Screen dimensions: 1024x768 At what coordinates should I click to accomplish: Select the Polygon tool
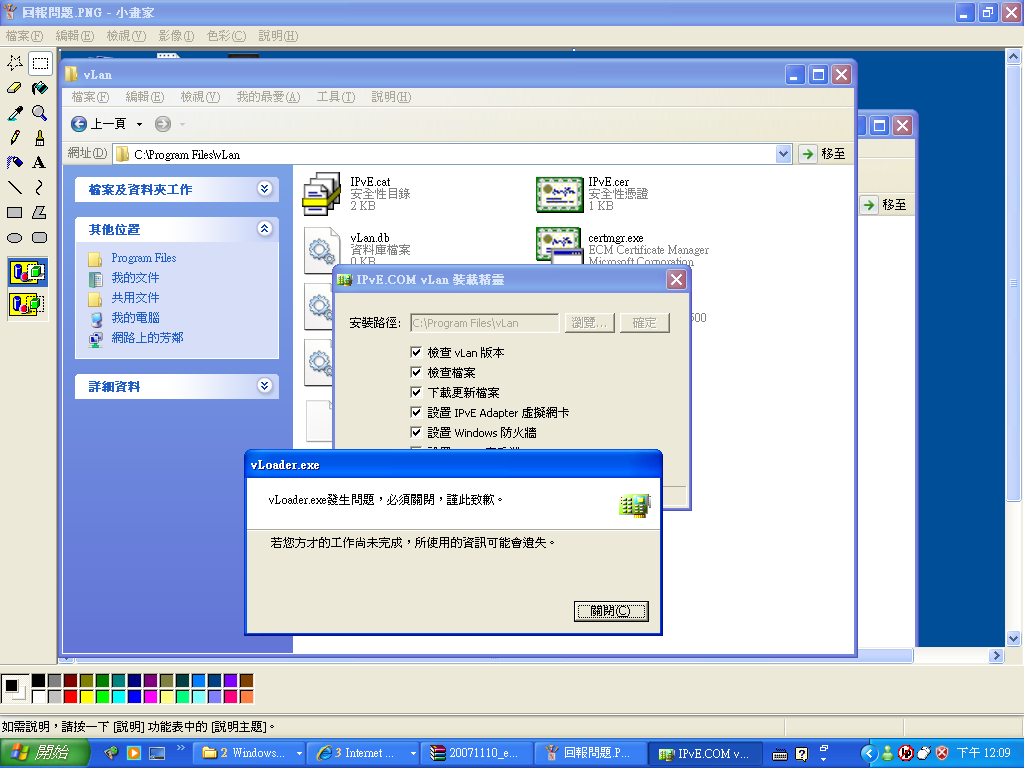tap(40, 212)
